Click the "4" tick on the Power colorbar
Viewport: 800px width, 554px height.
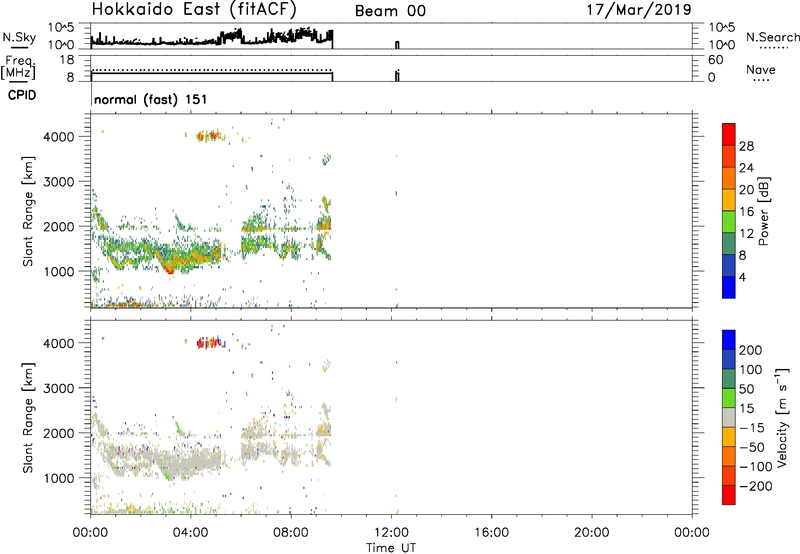pyautogui.click(x=742, y=277)
